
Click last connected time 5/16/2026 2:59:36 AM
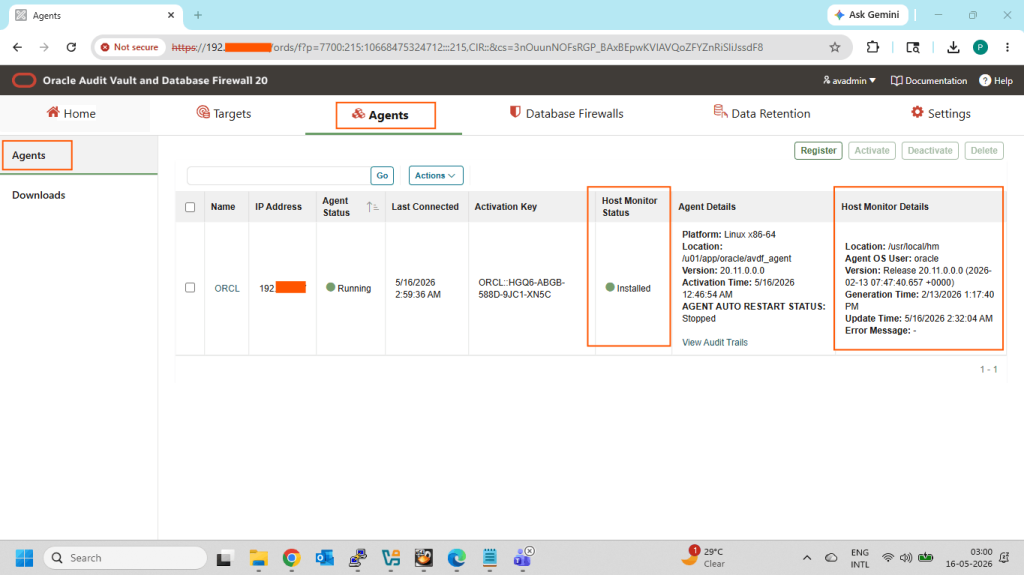tap(418, 288)
